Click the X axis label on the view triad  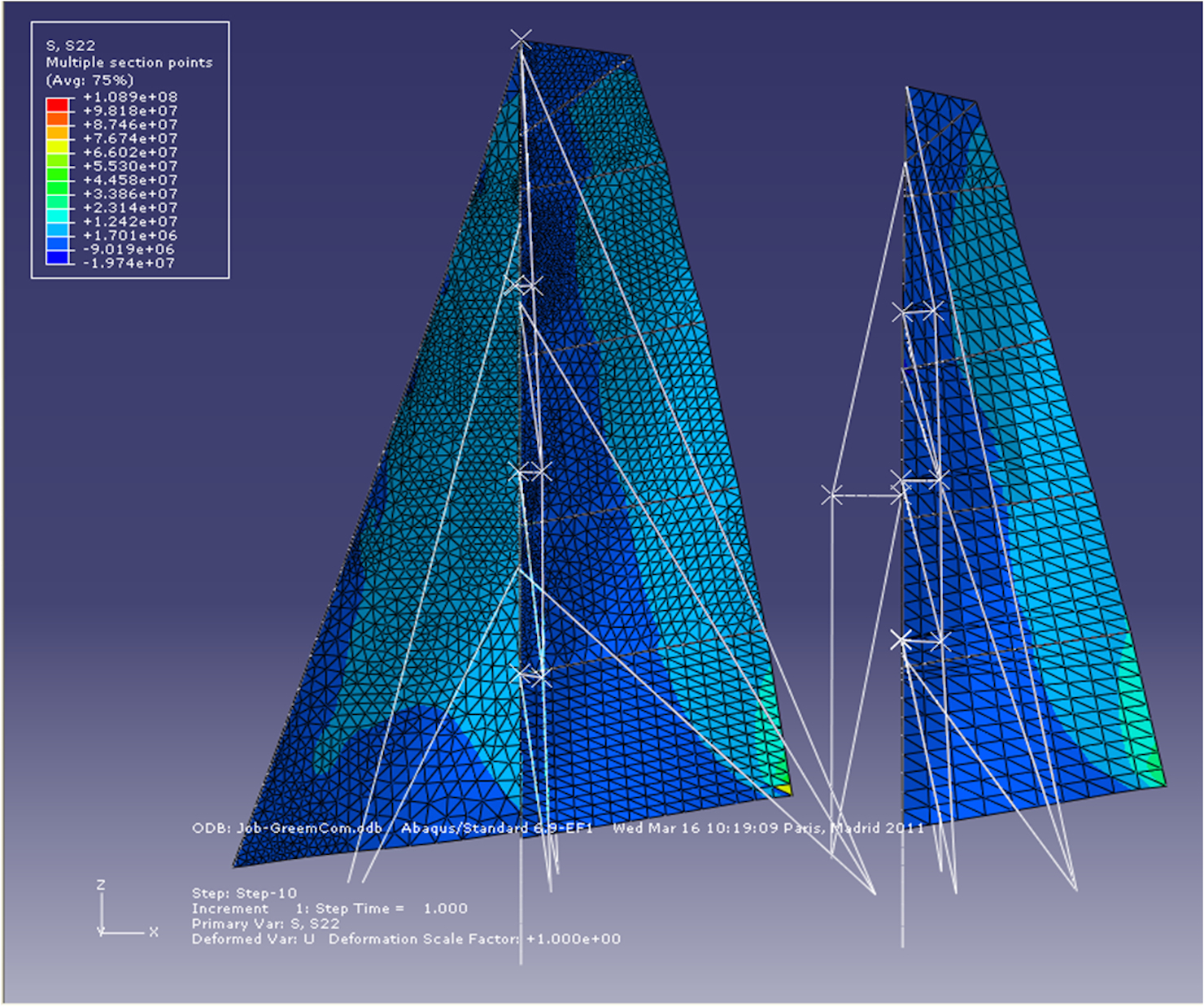[153, 932]
